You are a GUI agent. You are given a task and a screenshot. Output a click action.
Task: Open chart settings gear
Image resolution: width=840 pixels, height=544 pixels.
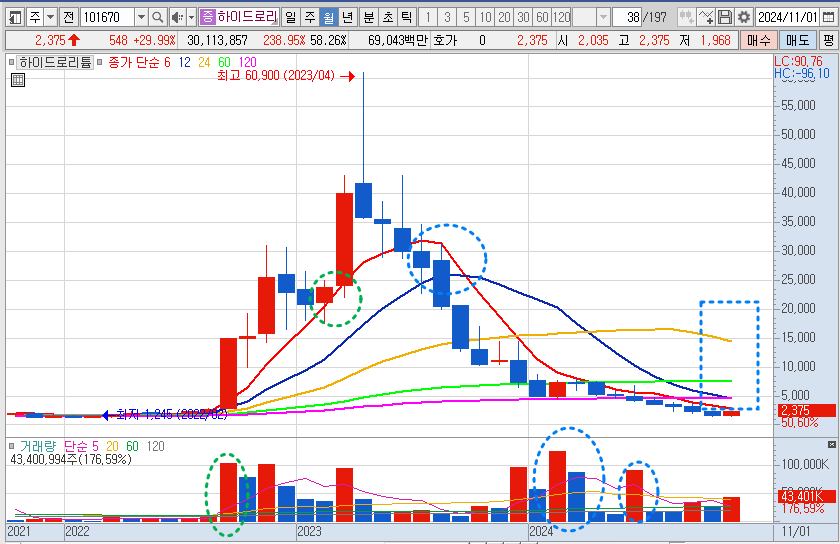pos(744,17)
